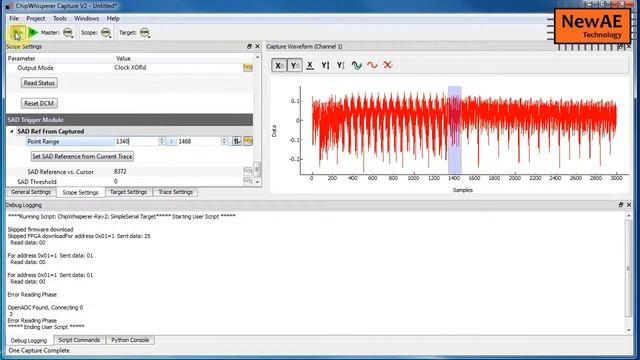This screenshot has height=360, width=640.
Task: Click the green waveform persistence icon
Action: pos(357,65)
